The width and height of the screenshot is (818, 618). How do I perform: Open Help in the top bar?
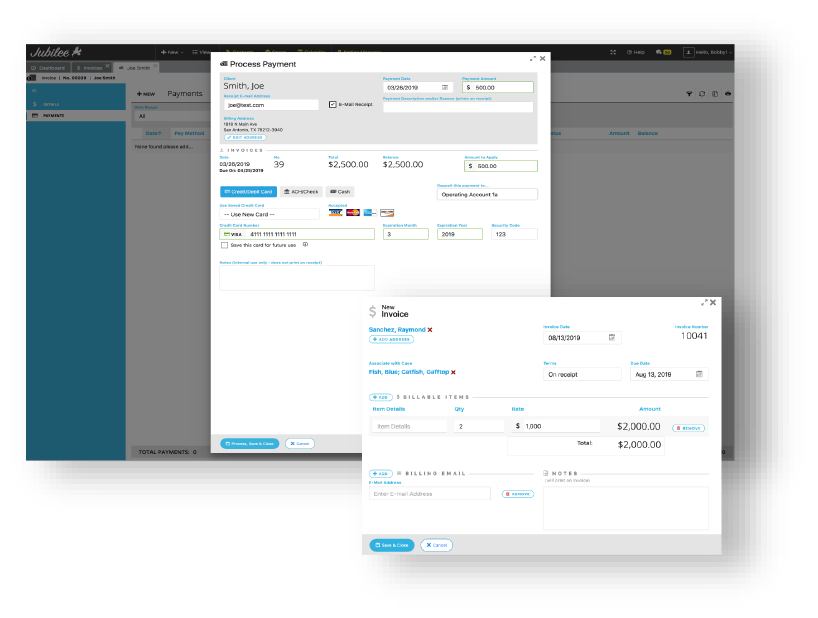[635, 52]
